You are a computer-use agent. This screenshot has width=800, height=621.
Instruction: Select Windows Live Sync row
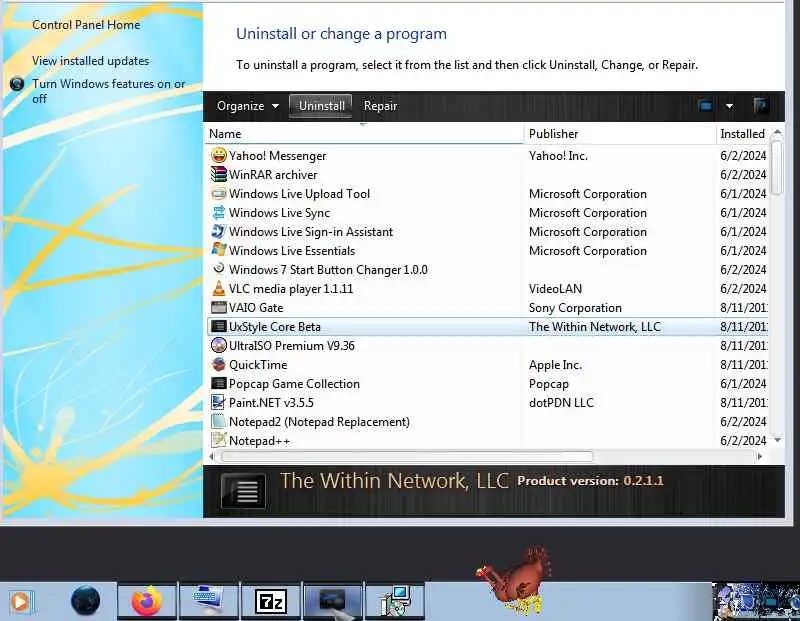(488, 212)
